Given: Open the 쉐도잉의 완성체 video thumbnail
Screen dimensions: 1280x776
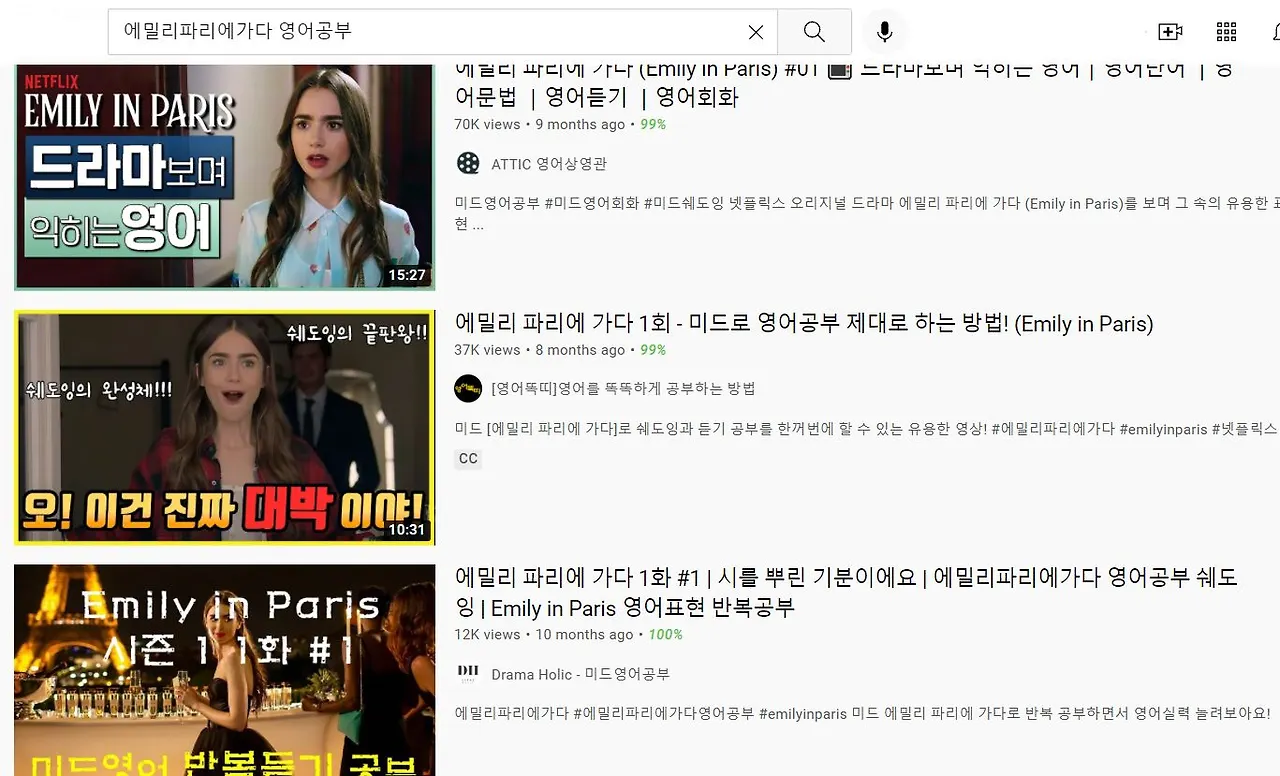Looking at the screenshot, I should (224, 429).
